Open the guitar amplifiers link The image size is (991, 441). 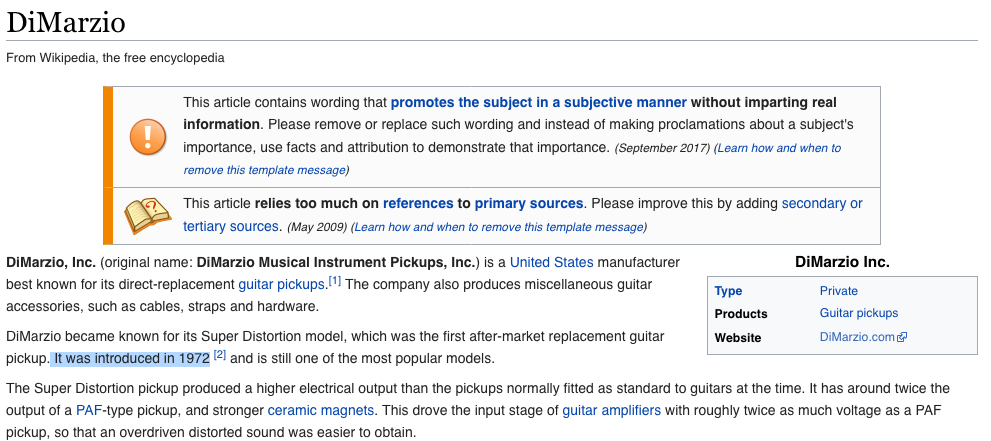[611, 411]
